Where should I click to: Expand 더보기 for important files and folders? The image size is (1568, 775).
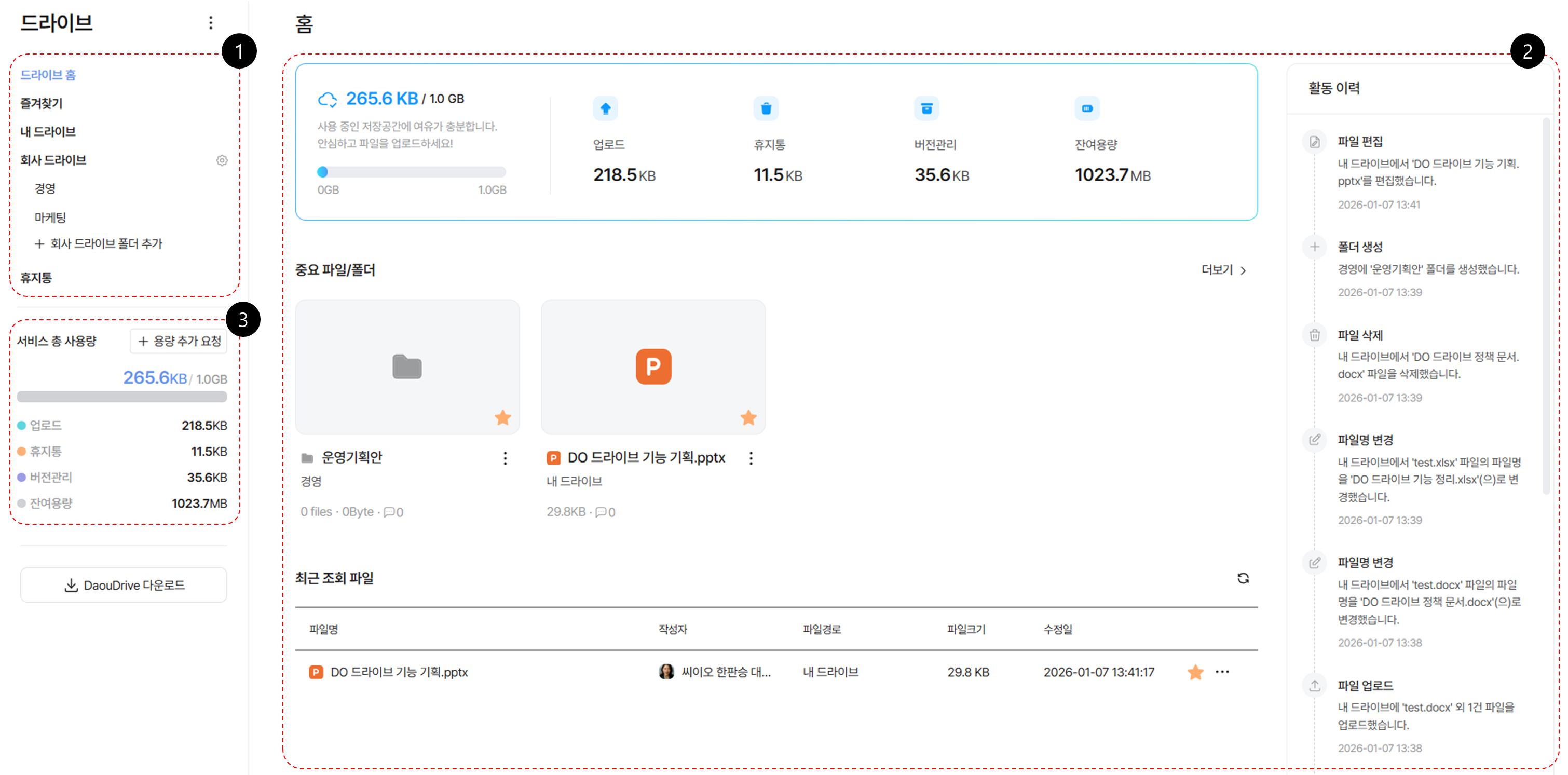coord(1223,270)
